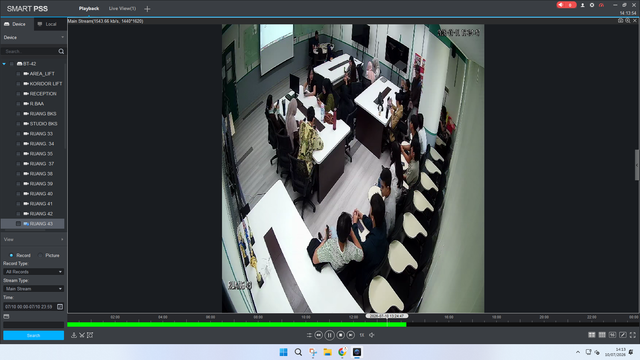Open the Device dropdown in sidebar
The image size is (640, 360).
pos(33,38)
